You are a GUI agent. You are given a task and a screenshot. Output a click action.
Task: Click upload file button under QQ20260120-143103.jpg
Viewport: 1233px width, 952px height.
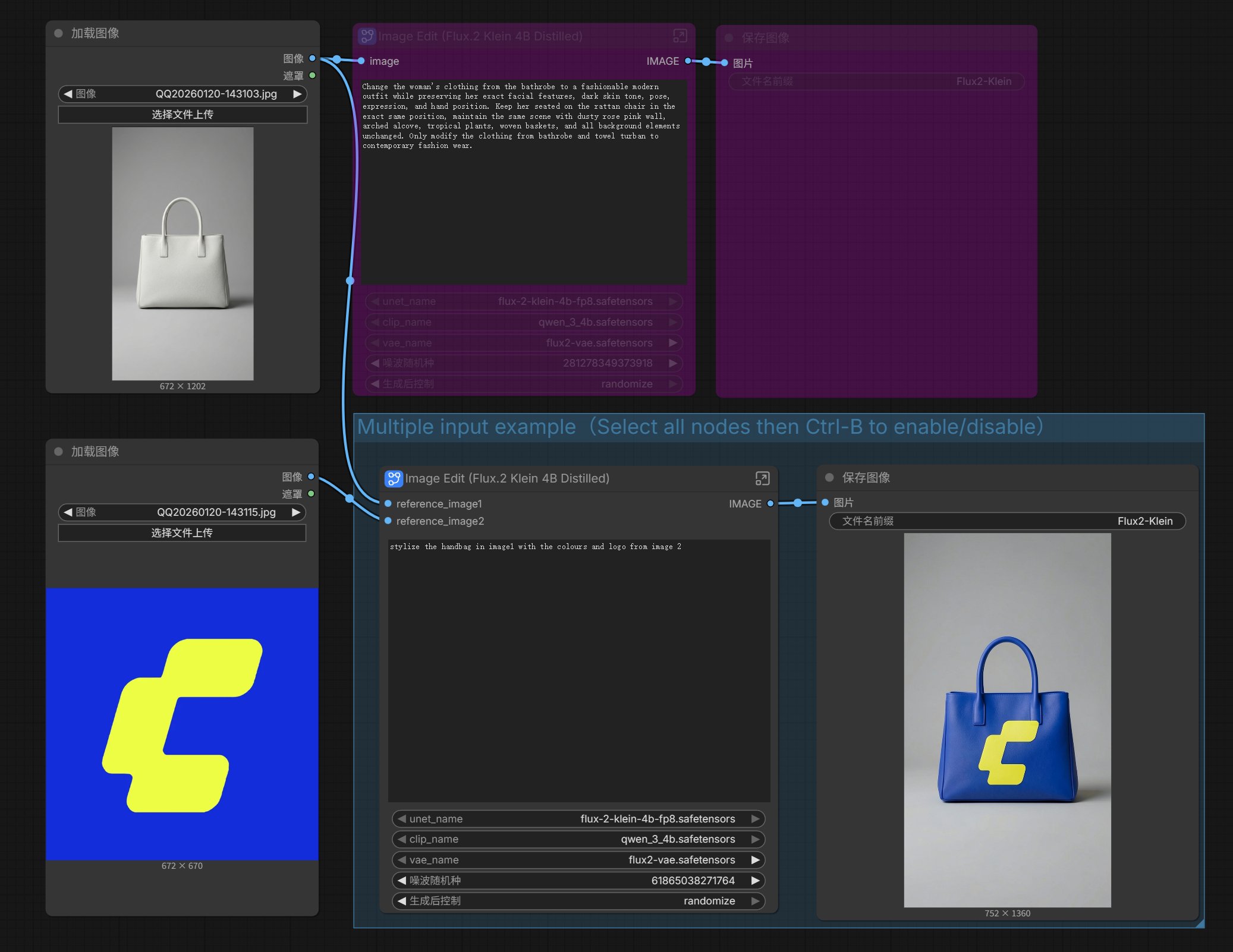(x=183, y=115)
